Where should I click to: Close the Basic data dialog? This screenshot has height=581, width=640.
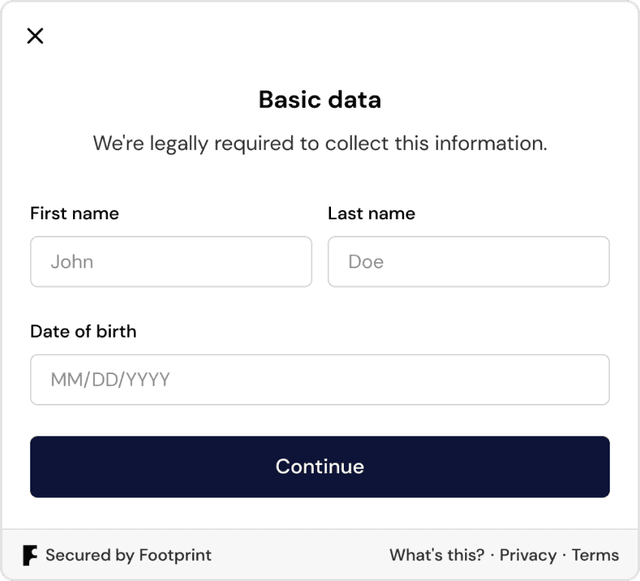click(35, 36)
